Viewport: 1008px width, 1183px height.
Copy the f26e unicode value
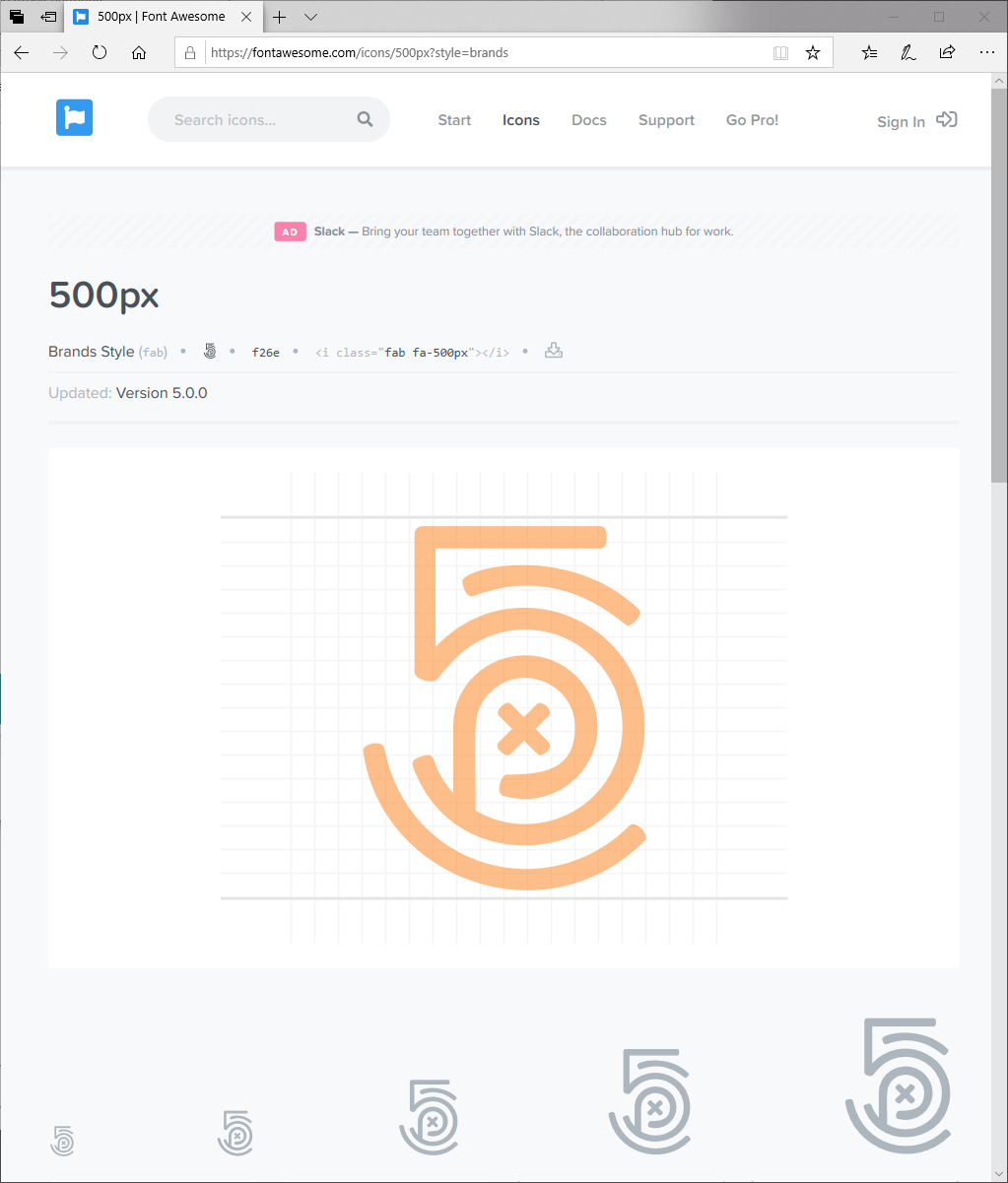(x=266, y=352)
